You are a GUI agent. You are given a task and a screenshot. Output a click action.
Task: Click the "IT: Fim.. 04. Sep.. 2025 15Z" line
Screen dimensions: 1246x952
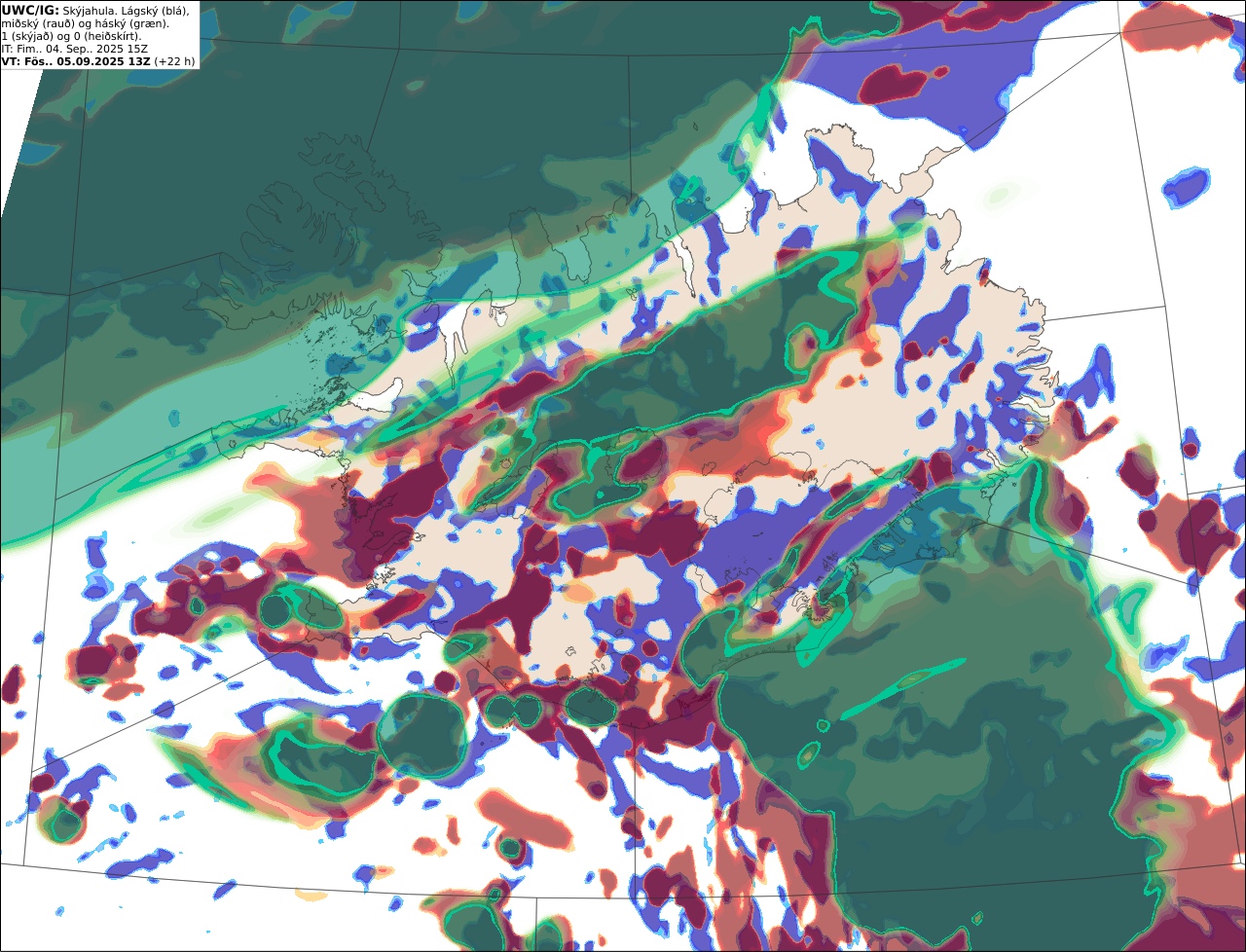(75, 49)
